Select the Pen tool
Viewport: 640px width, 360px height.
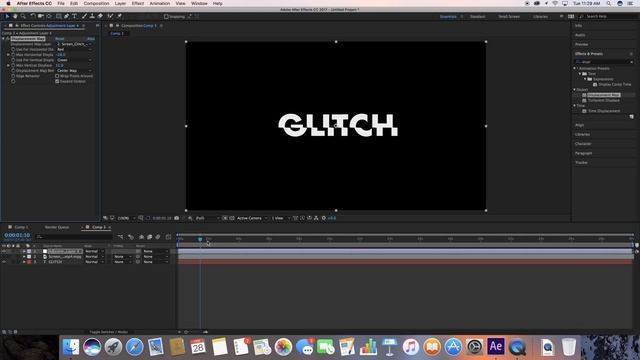coord(67,16)
